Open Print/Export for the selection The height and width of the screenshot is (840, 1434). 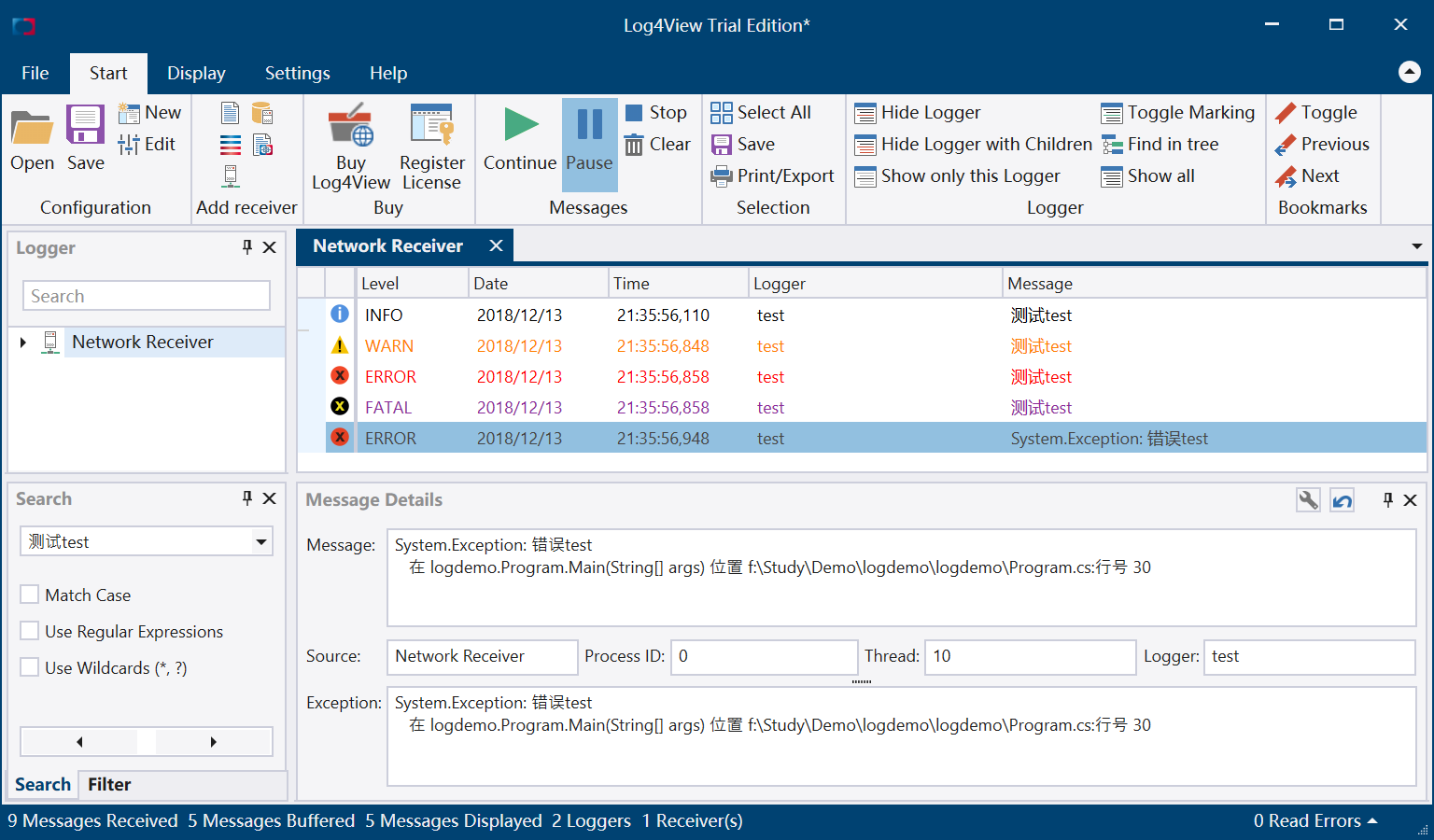pos(772,176)
